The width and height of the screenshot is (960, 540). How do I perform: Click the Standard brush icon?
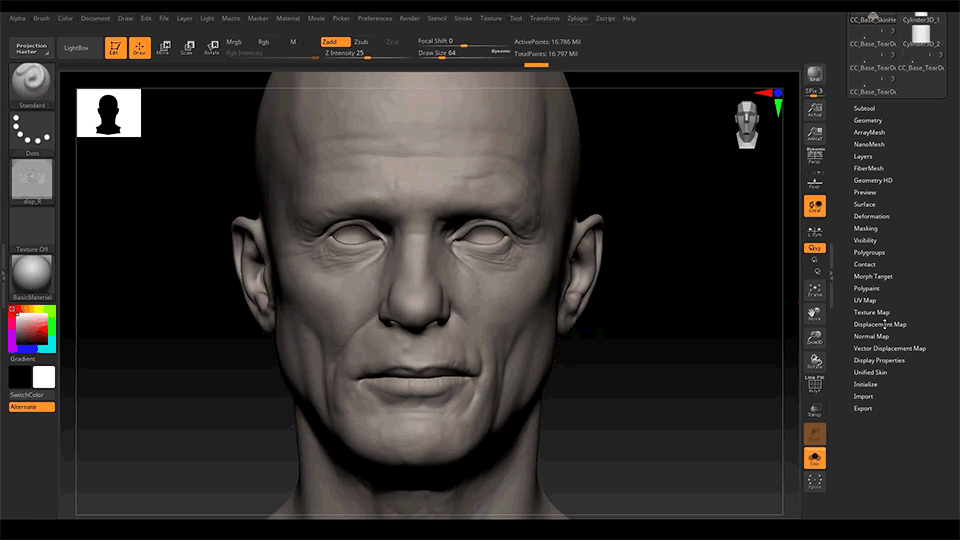tap(32, 84)
